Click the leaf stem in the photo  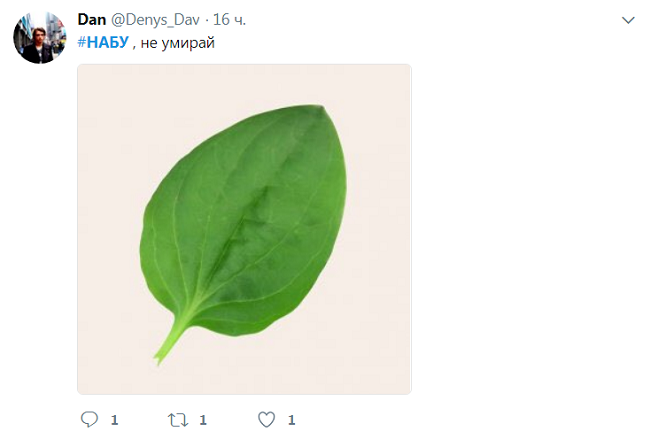click(x=166, y=343)
